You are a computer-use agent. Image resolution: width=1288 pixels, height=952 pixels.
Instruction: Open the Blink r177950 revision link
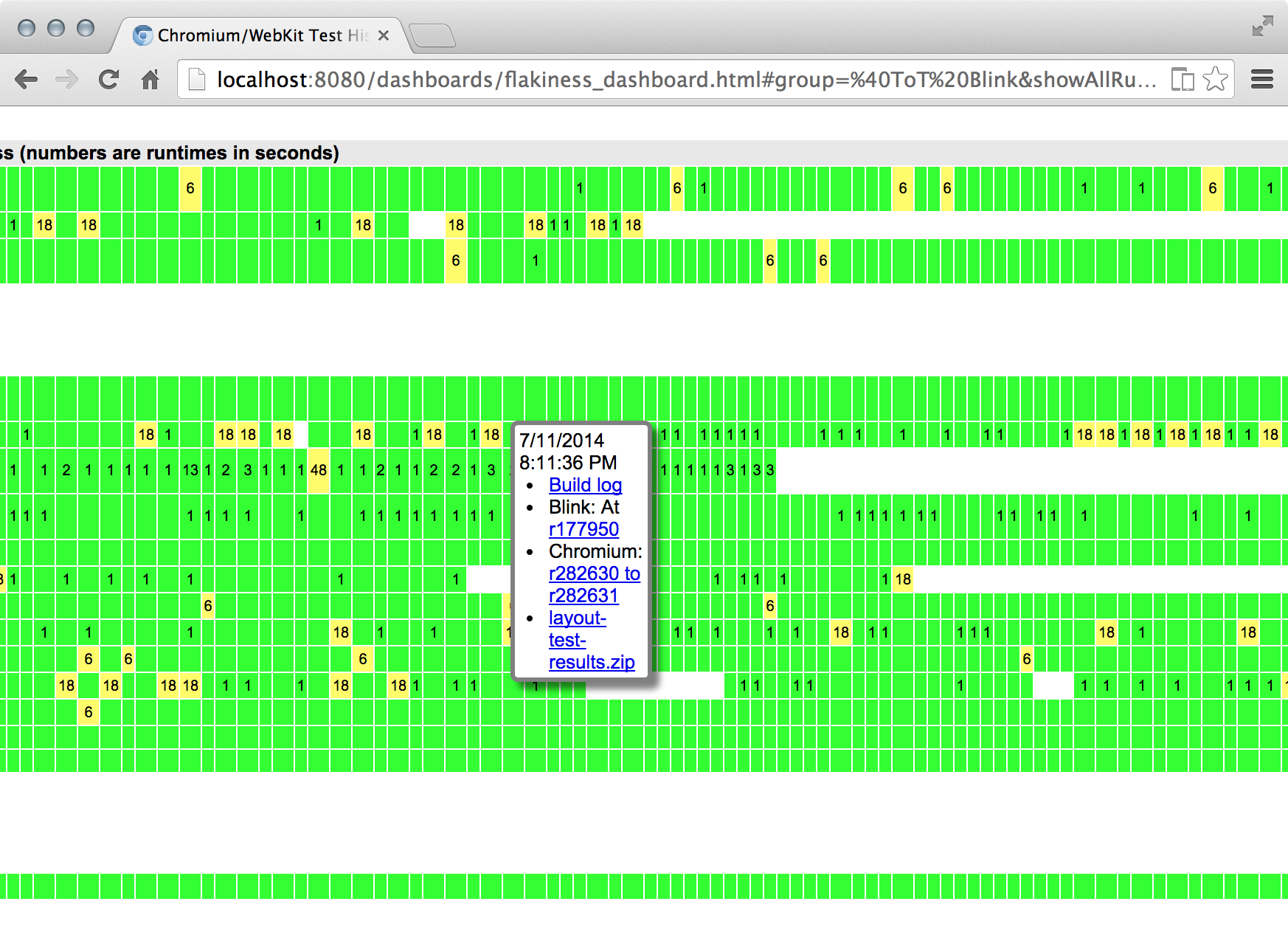coord(584,529)
